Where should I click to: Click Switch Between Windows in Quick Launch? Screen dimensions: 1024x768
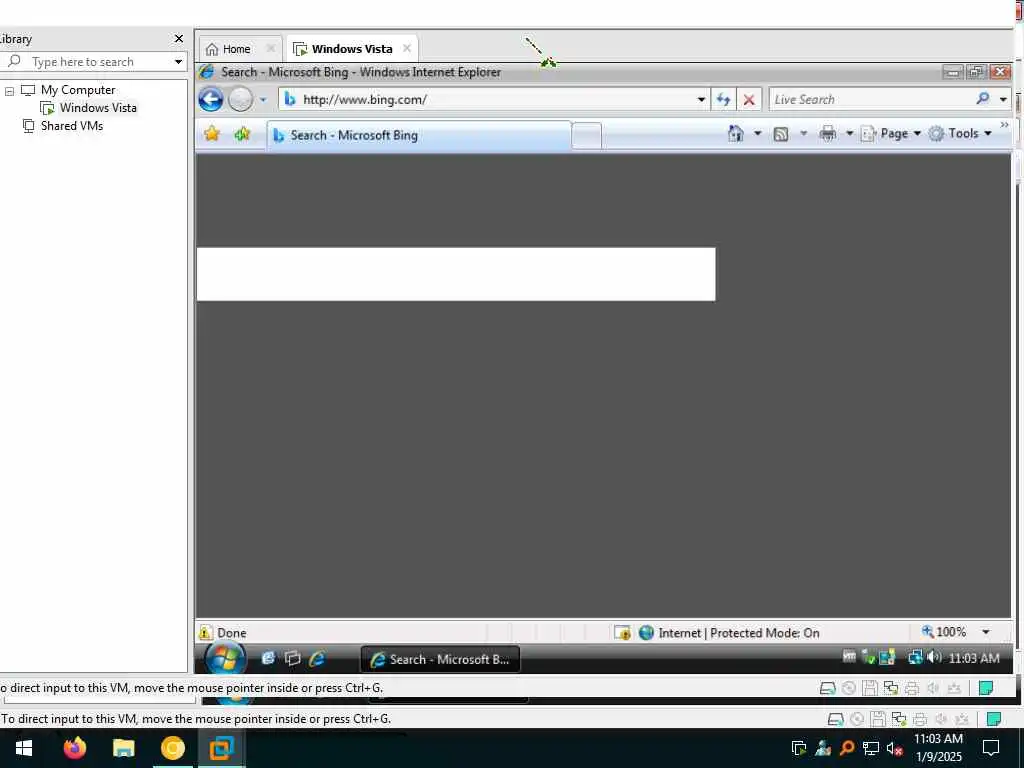[x=293, y=658]
